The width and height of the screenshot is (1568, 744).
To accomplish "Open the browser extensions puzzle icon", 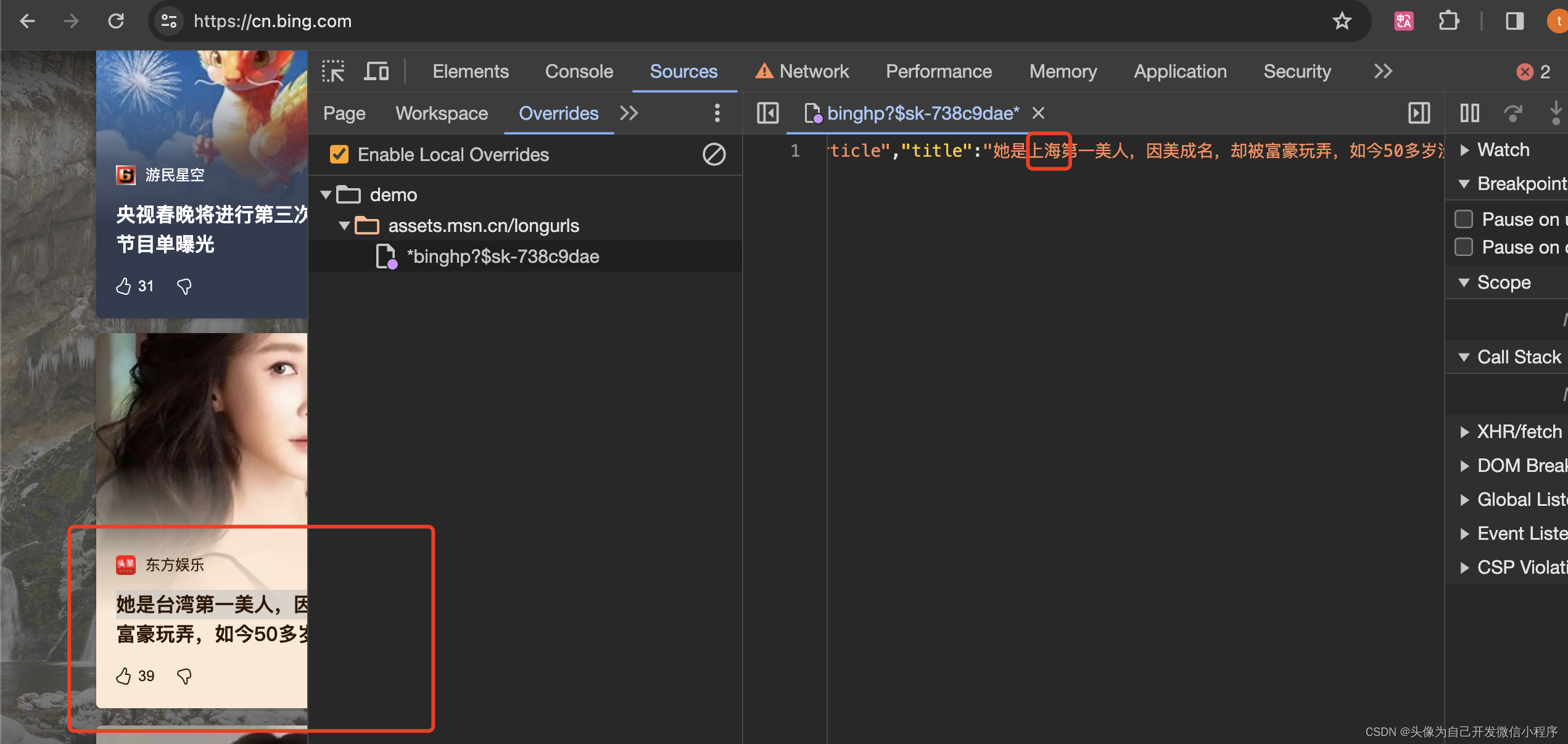I will [1449, 21].
